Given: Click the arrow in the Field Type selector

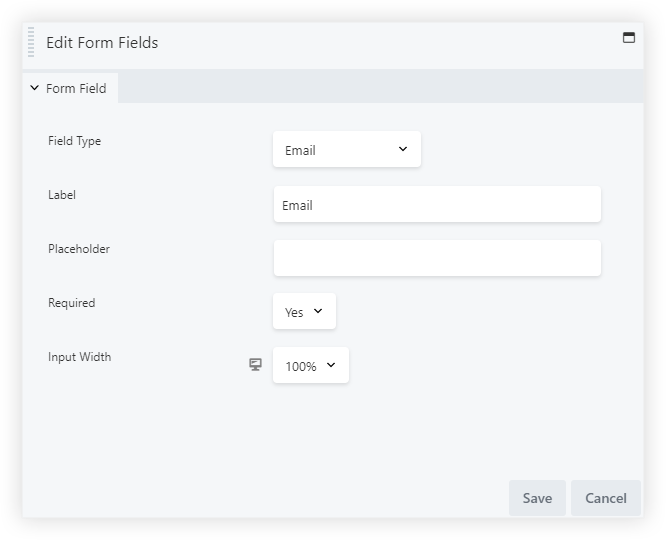Looking at the screenshot, I should click(403, 149).
